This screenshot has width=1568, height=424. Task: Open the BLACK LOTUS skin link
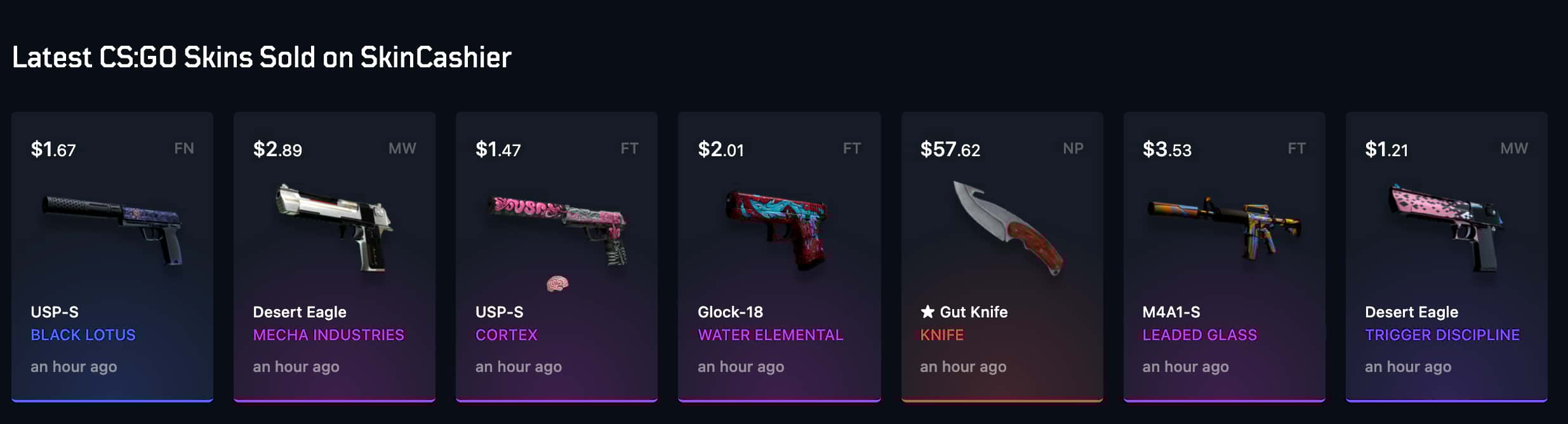(83, 335)
